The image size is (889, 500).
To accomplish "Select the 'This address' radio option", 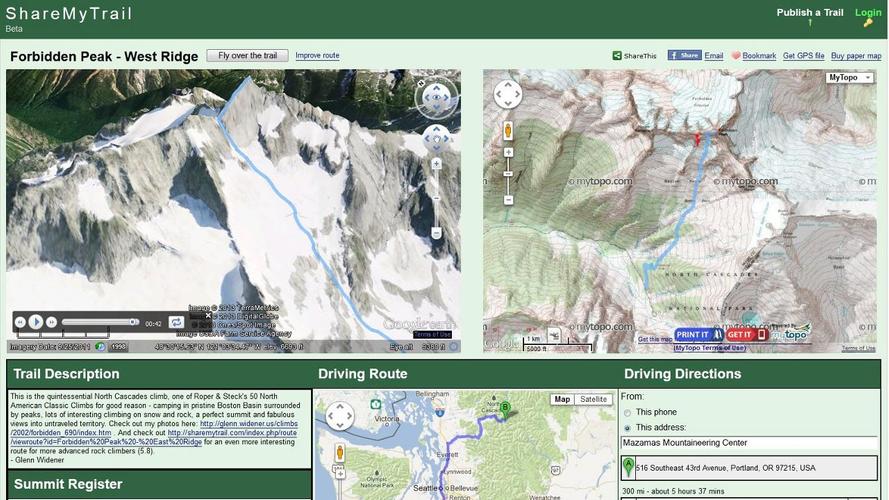I will pos(628,427).
